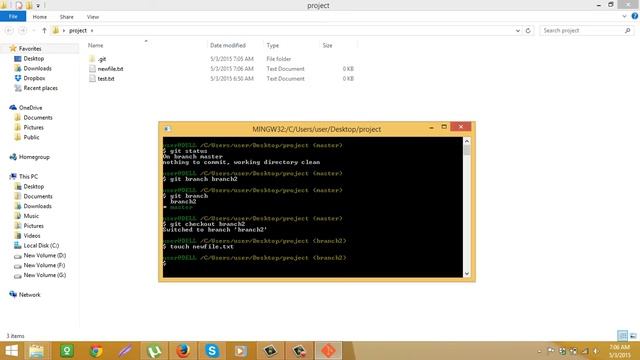Click the project breadcrumb in address bar

click(78, 31)
